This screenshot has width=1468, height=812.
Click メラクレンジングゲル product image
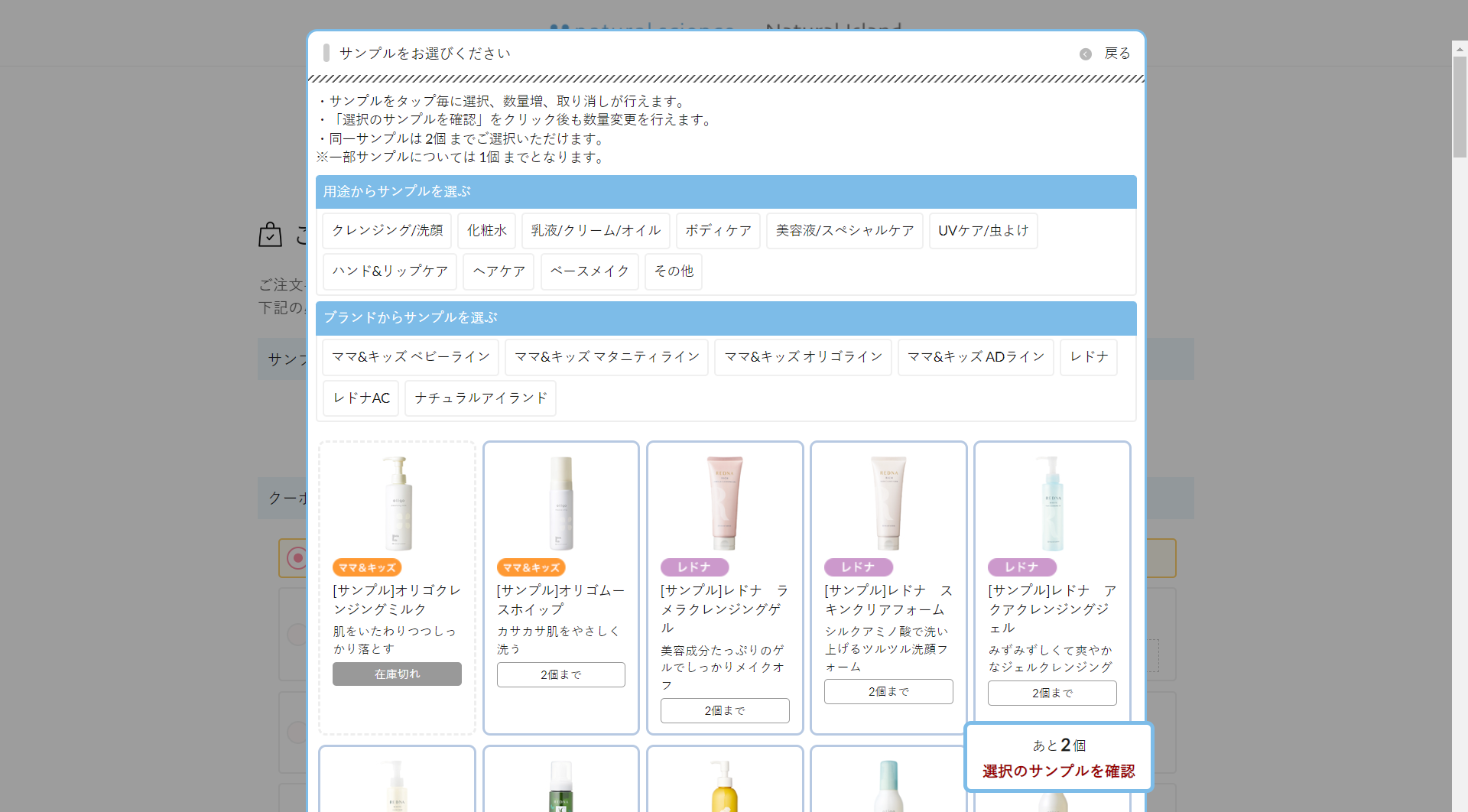pos(725,503)
